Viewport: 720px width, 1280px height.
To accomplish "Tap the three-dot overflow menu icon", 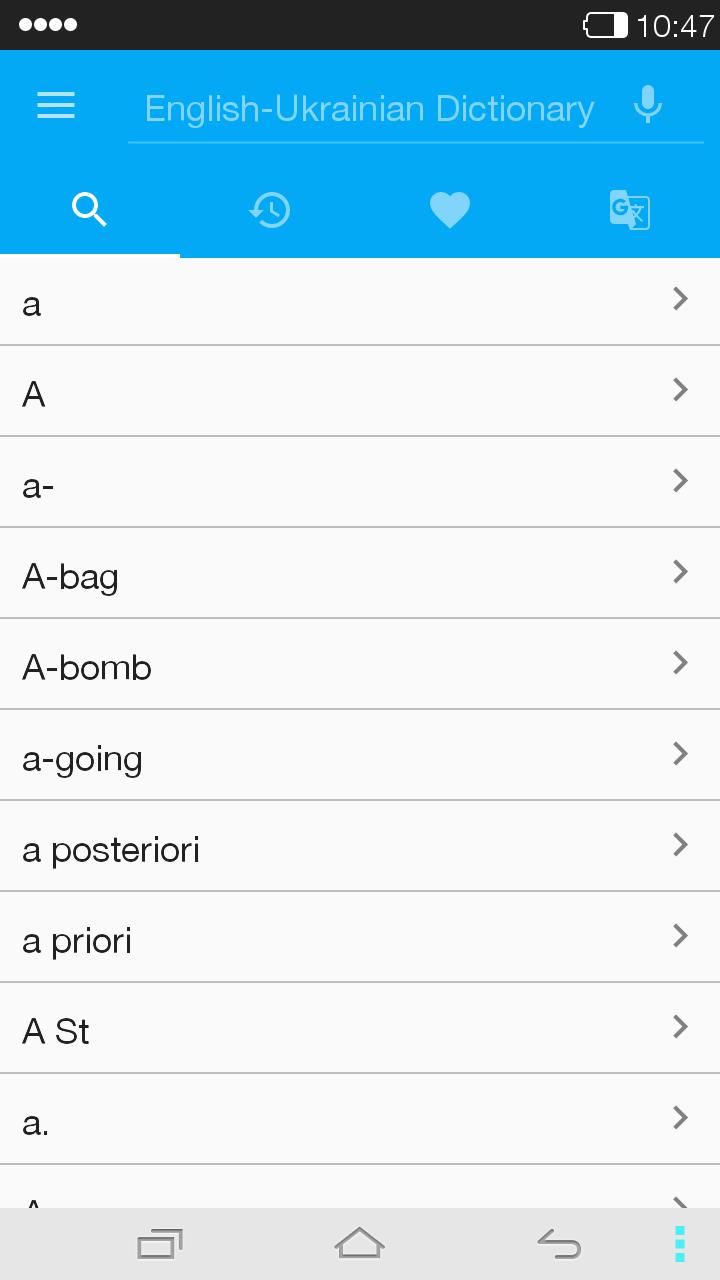I will pos(679,1243).
